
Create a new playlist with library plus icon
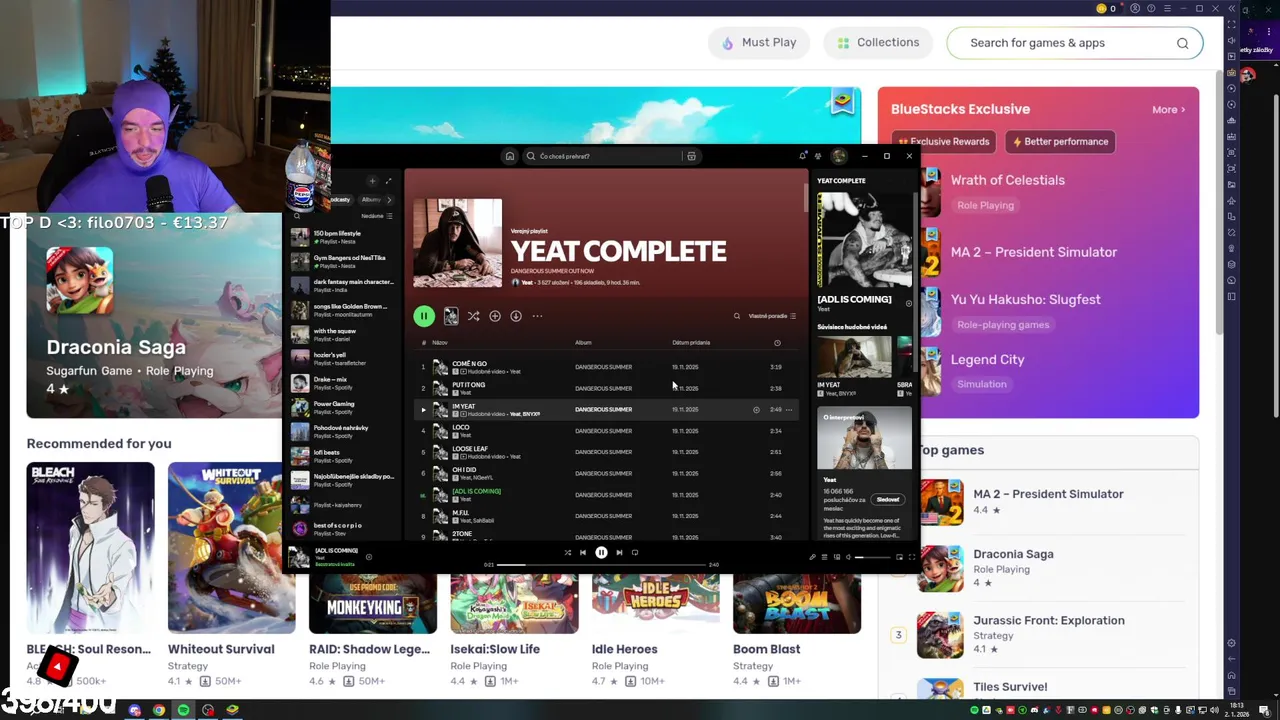click(372, 181)
